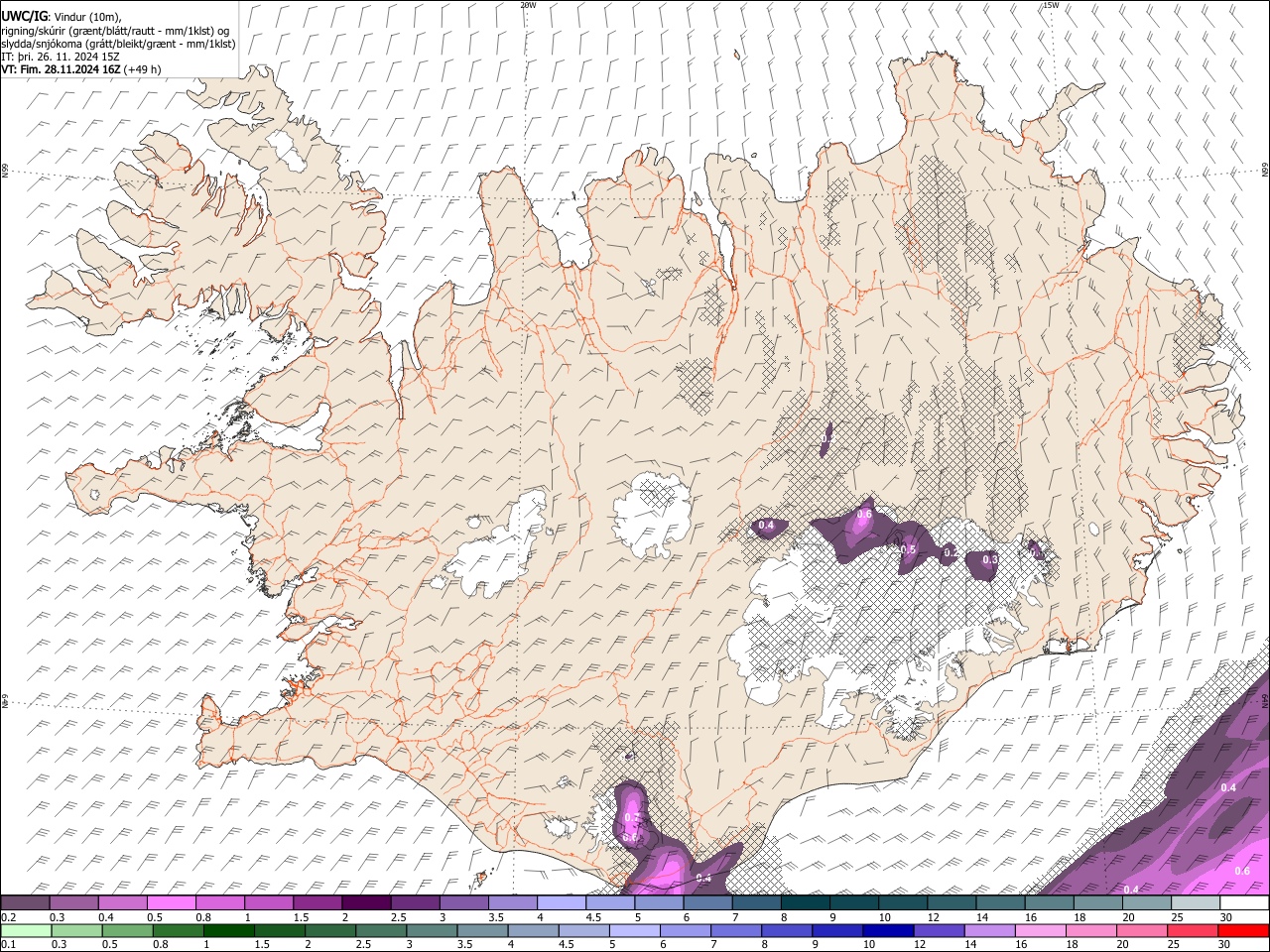The width and height of the screenshot is (1270, 952).
Task: Select the bold 'VT: Fim. 28.11.2024 16Z' text
Action: point(62,69)
